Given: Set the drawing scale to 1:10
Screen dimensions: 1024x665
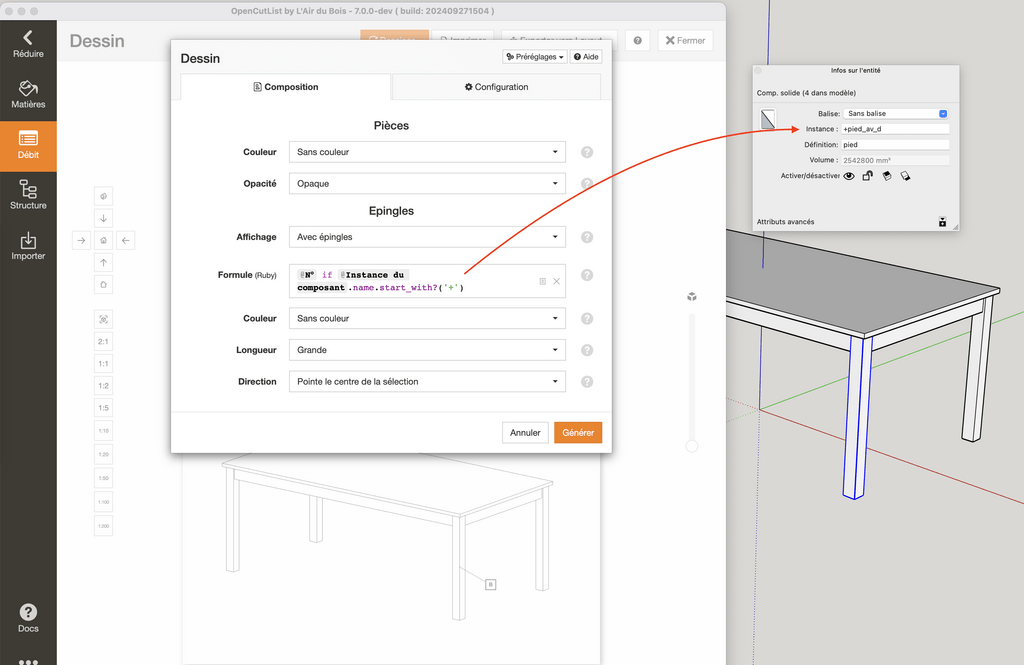Looking at the screenshot, I should (x=103, y=431).
